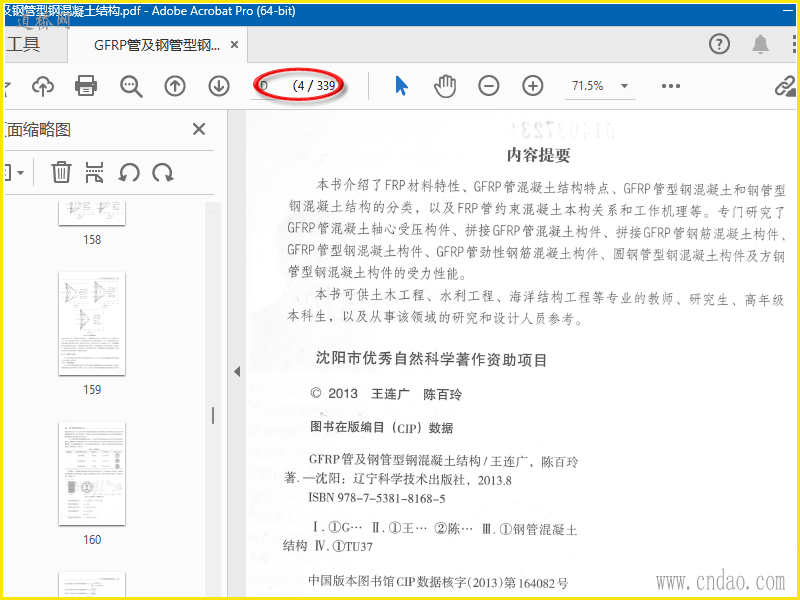The height and width of the screenshot is (600, 800).
Task: Open the help question mark
Action: tap(719, 44)
